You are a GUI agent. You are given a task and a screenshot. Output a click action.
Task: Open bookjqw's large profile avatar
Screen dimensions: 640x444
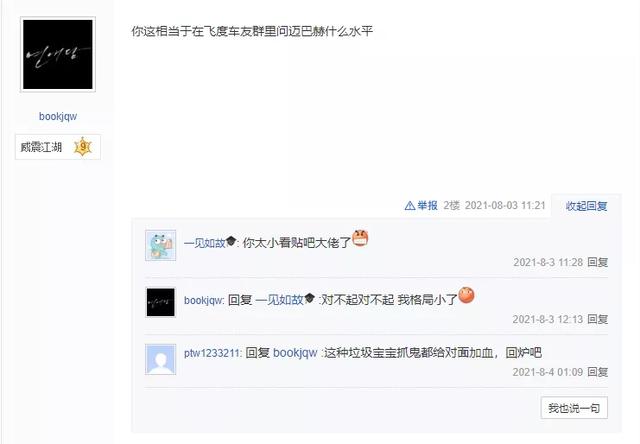pyautogui.click(x=58, y=54)
